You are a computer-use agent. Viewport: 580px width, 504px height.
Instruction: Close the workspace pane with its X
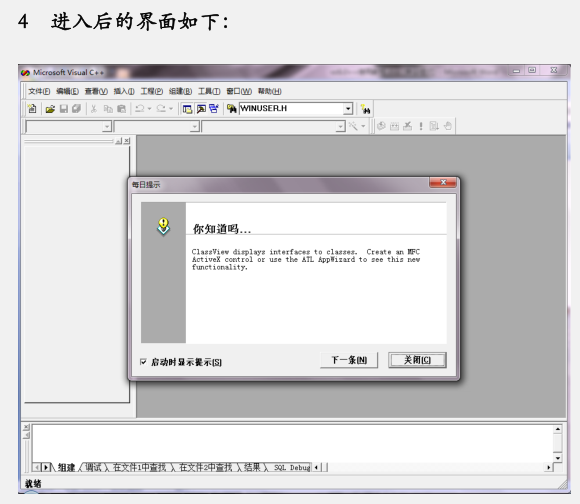pos(127,141)
